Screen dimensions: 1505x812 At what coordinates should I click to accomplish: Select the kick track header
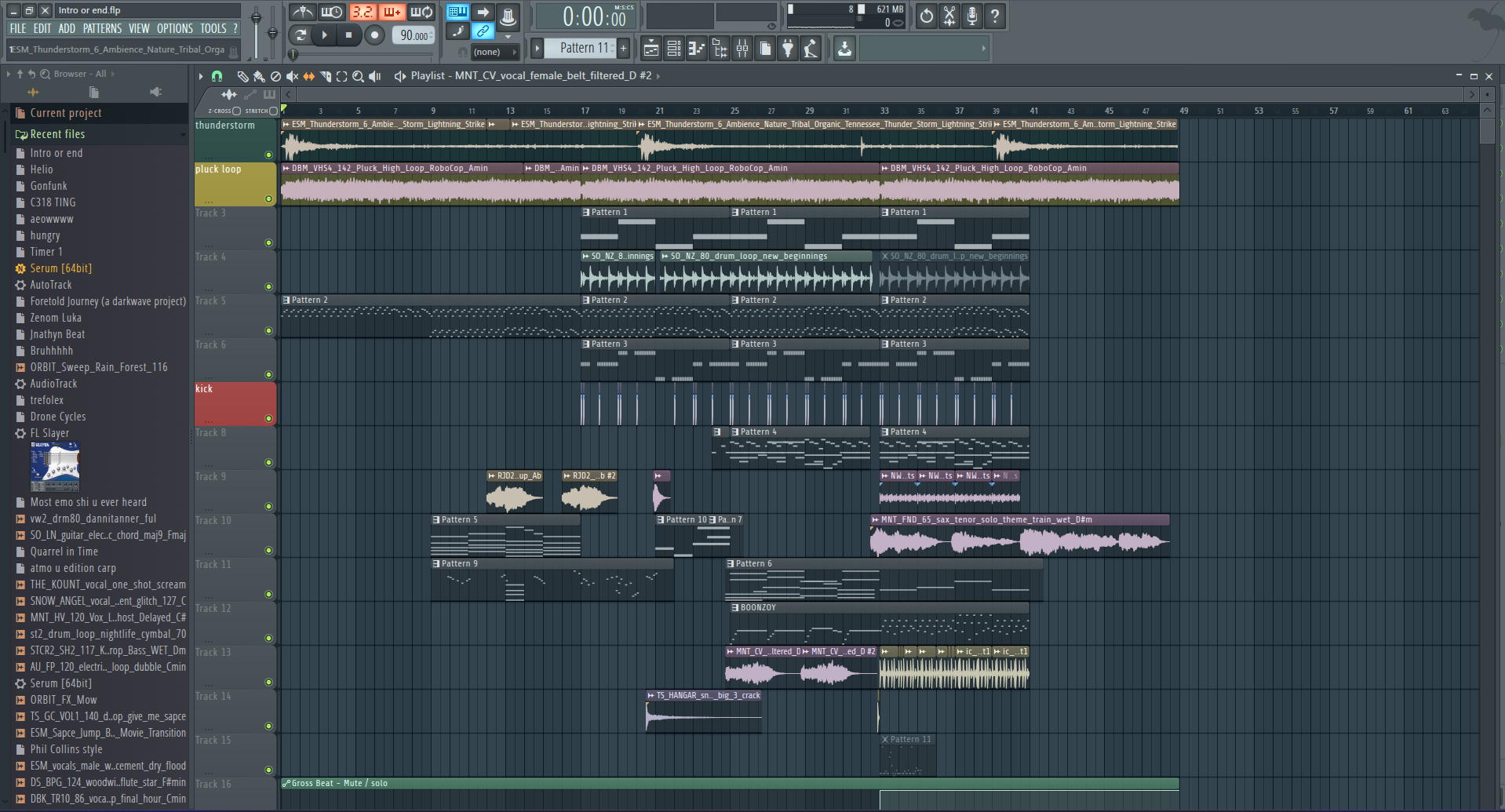point(235,403)
